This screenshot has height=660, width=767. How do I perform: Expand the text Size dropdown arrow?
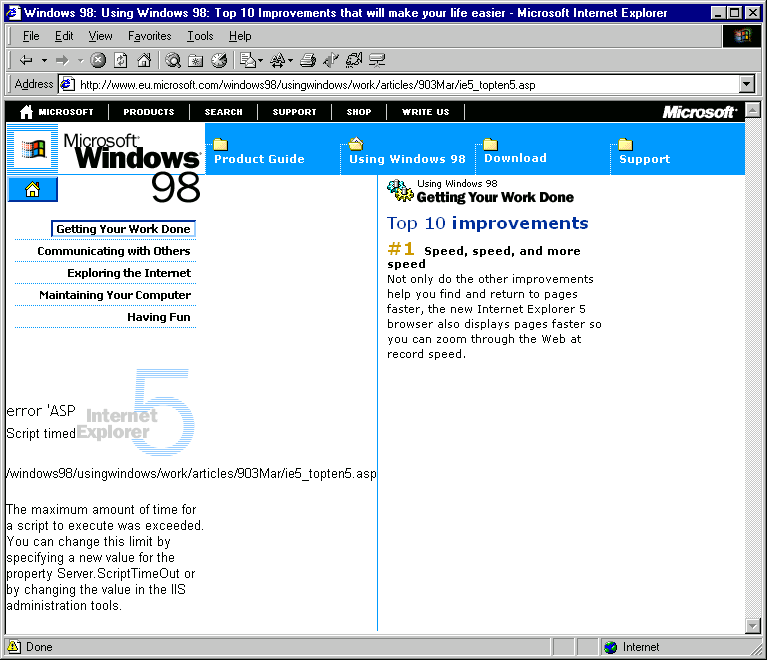[x=291, y=61]
